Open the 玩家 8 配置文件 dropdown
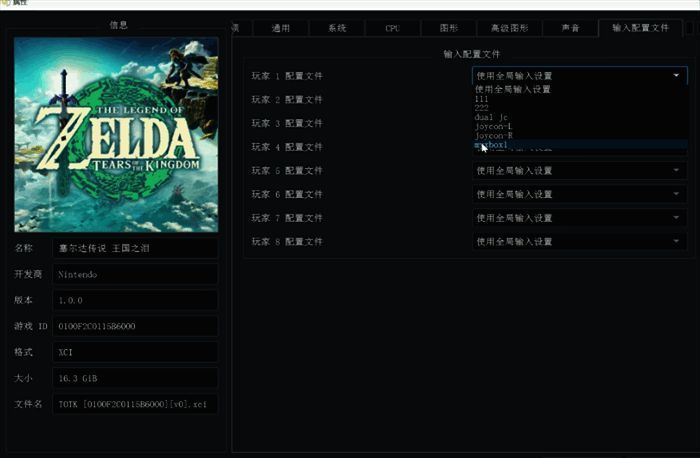This screenshot has width=700, height=458. pos(579,241)
